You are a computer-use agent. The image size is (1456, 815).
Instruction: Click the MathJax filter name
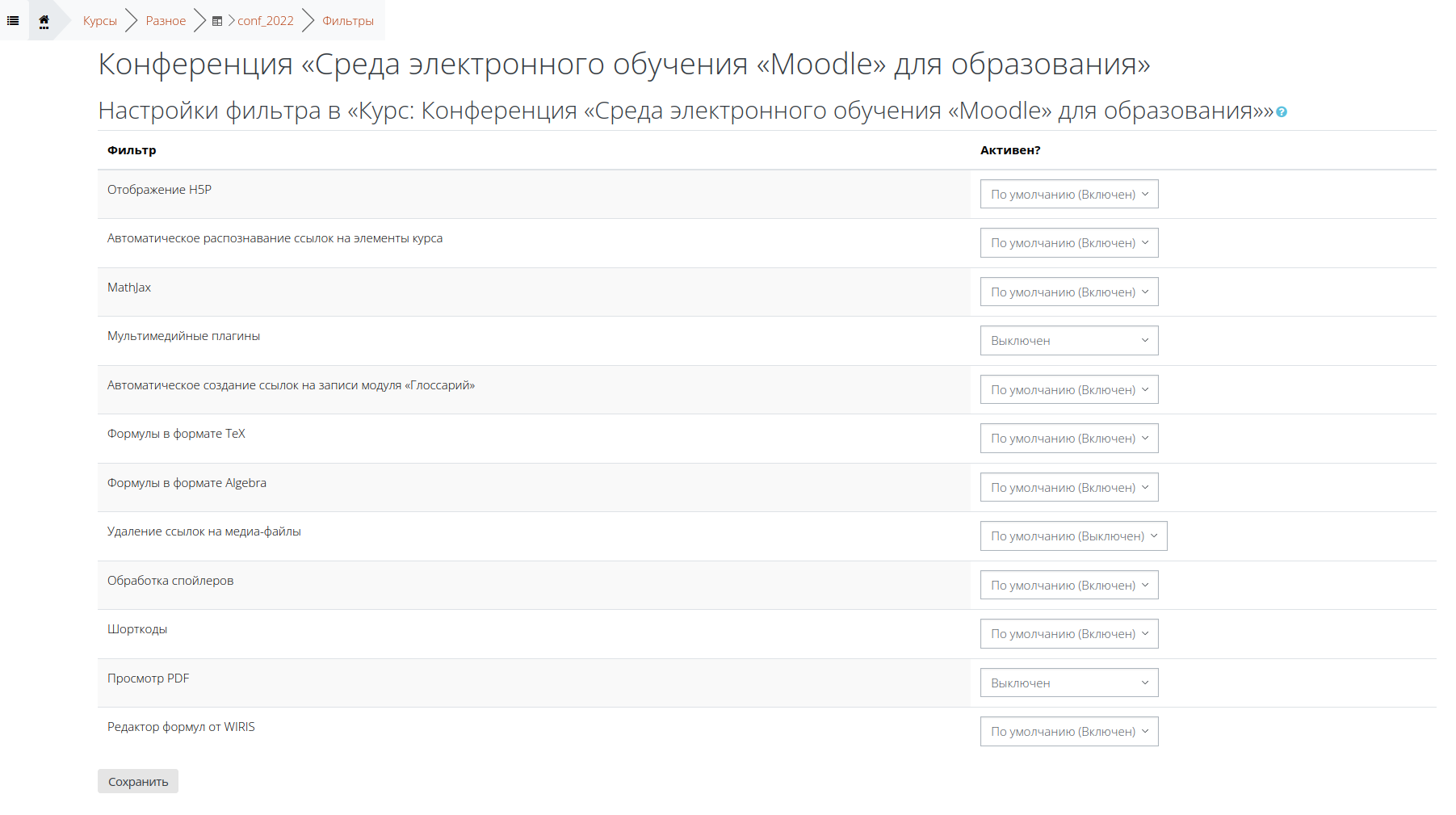pos(129,288)
